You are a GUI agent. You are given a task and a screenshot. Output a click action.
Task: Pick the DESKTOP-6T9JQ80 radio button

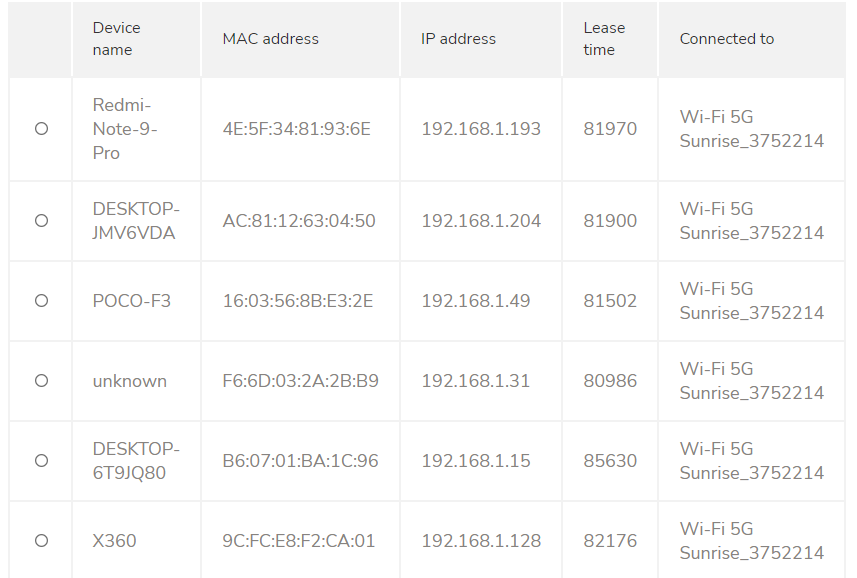click(41, 461)
